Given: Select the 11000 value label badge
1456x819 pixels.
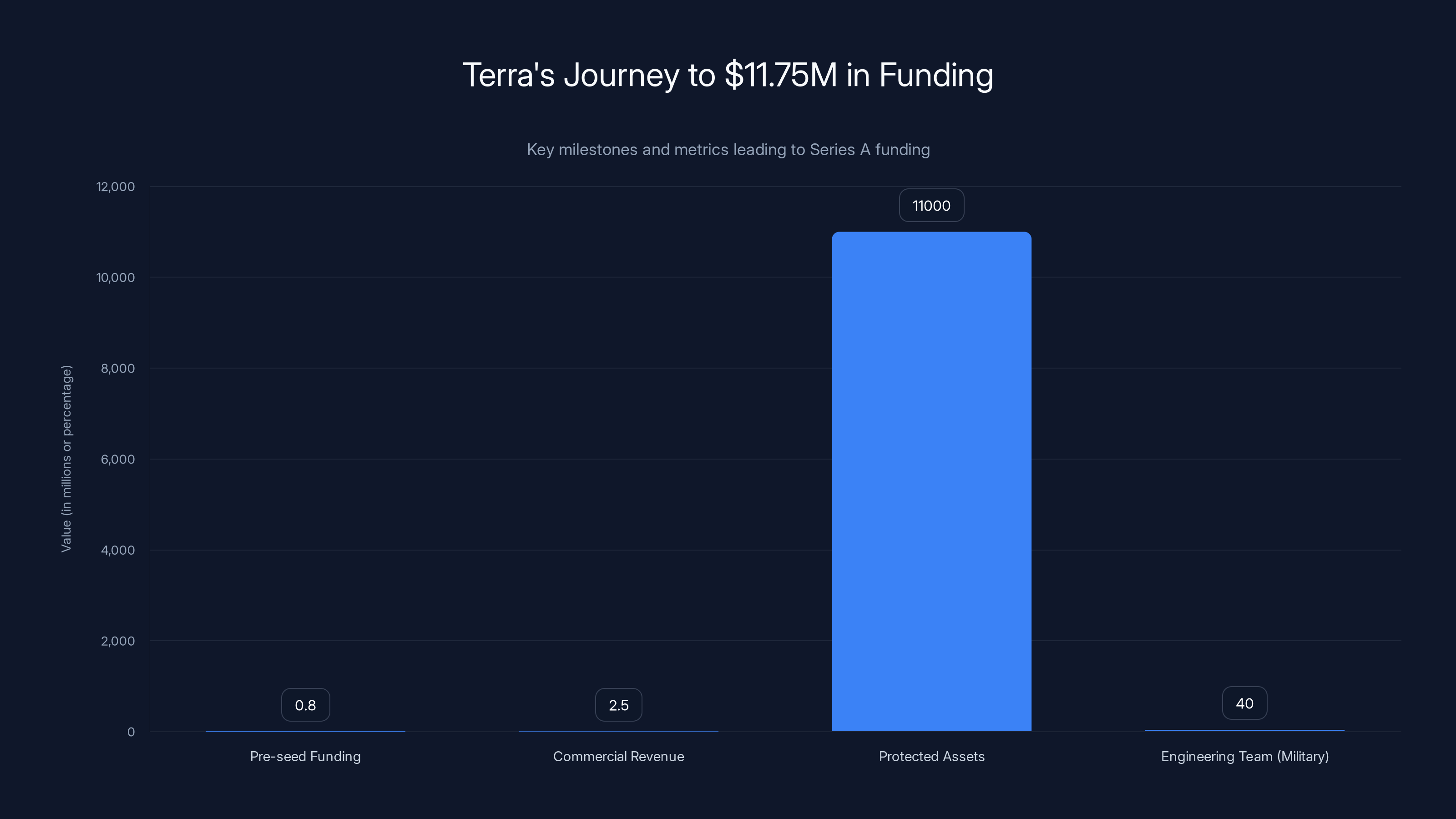Looking at the screenshot, I should [x=931, y=205].
